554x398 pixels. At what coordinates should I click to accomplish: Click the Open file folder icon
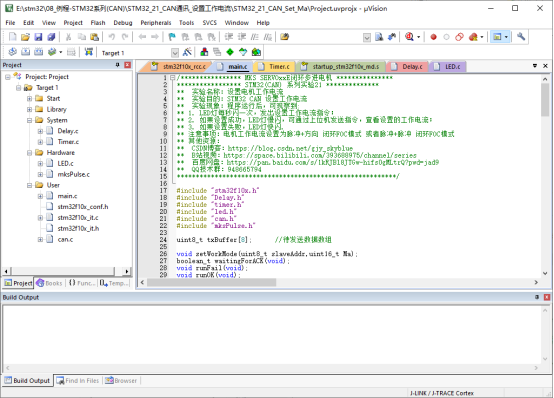25,37
